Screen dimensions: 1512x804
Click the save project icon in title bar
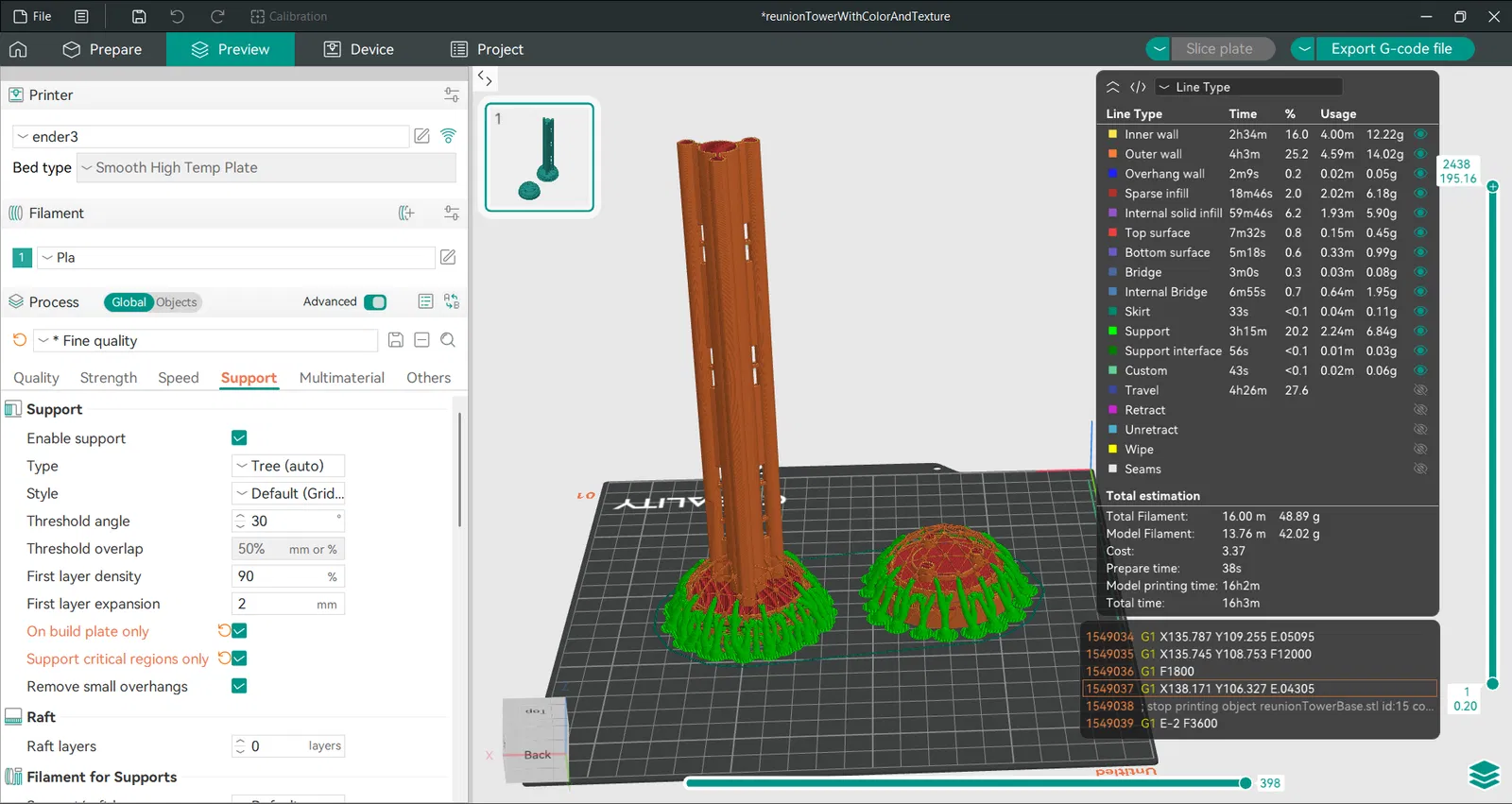[x=139, y=16]
